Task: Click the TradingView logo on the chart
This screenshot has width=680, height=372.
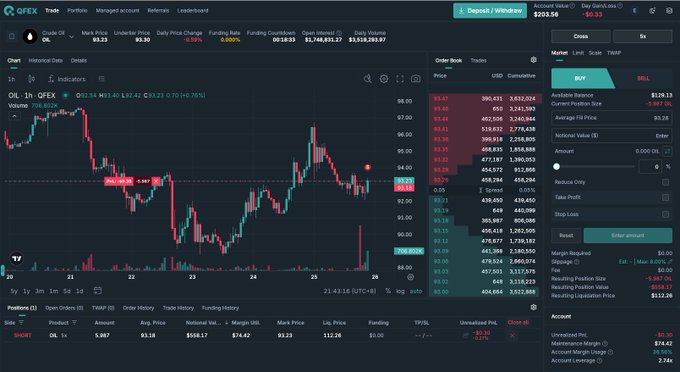Action: click(17, 258)
